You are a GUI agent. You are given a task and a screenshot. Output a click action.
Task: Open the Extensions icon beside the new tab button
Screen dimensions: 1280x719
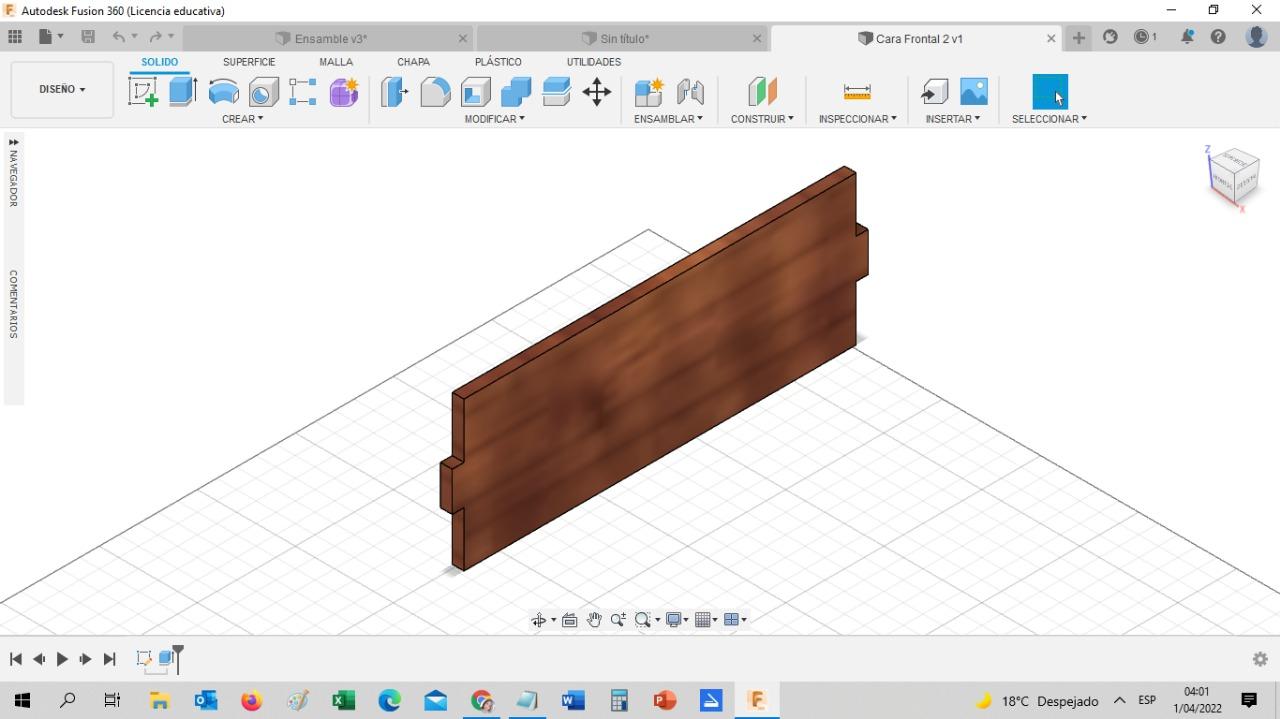(x=1110, y=37)
